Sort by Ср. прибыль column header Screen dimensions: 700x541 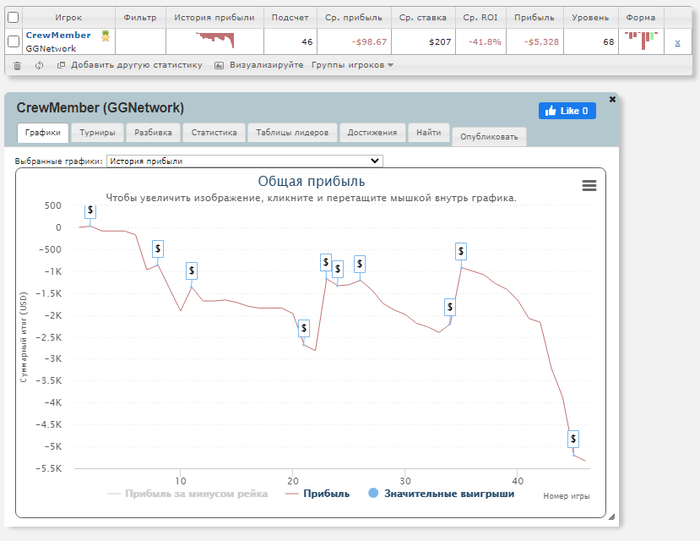point(354,17)
